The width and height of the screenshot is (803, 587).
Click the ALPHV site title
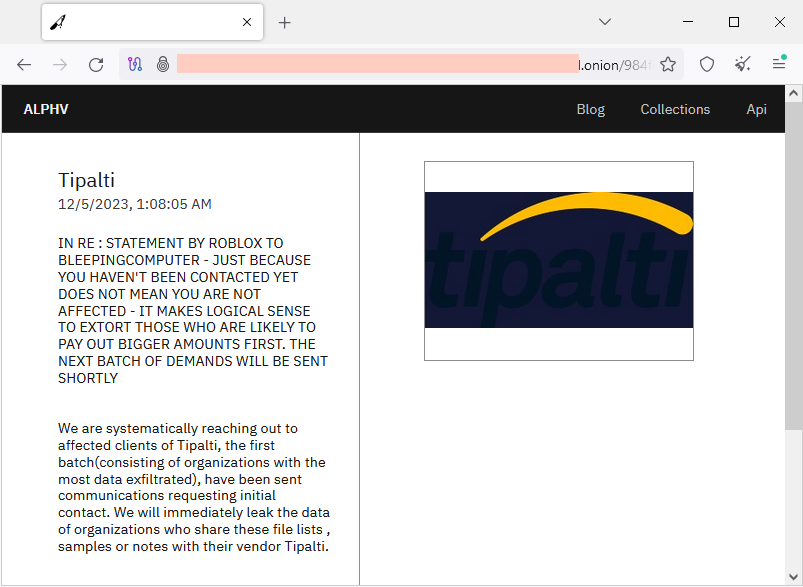click(x=46, y=110)
